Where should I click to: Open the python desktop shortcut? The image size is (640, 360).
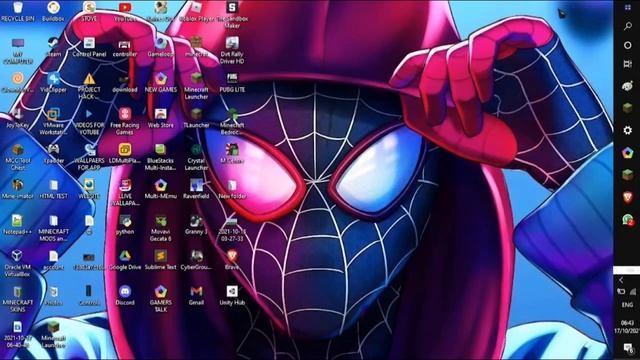click(x=125, y=224)
